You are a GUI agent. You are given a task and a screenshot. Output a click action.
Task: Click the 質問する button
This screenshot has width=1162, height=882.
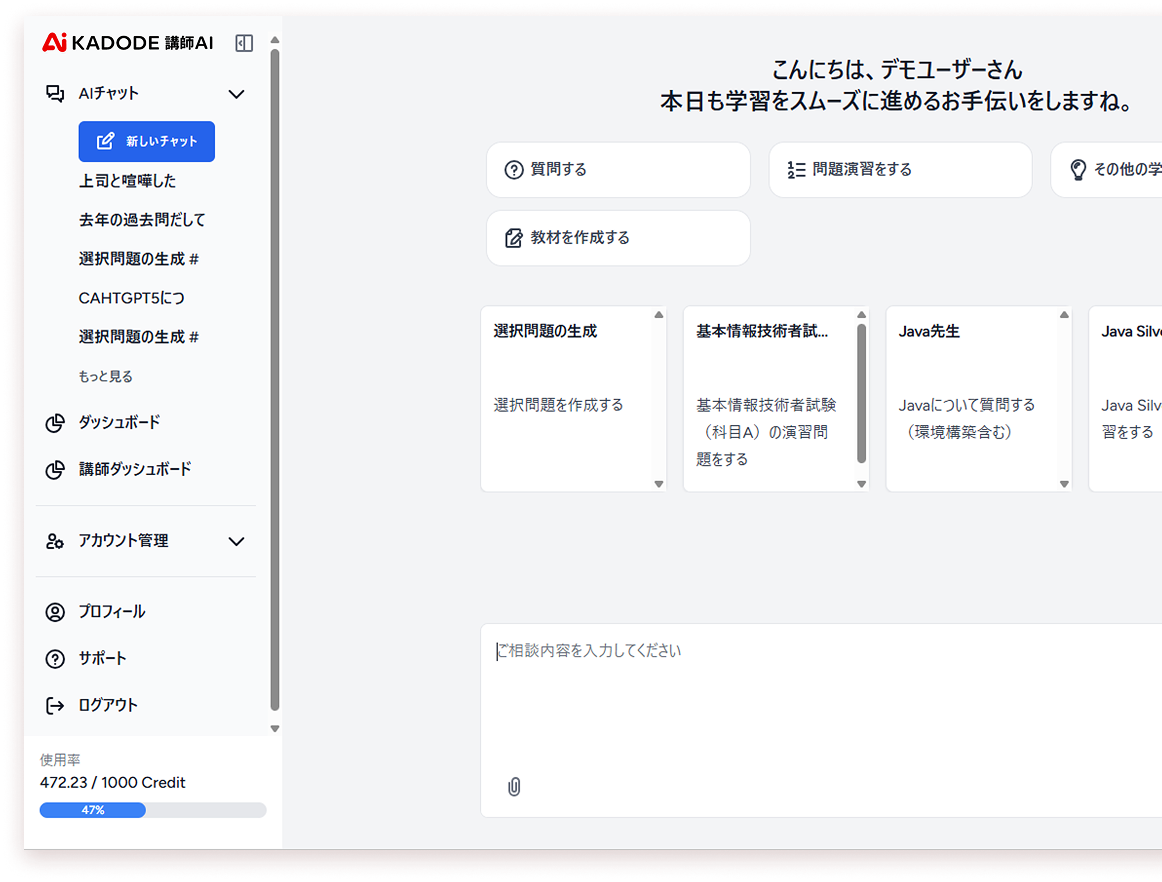(x=618, y=170)
